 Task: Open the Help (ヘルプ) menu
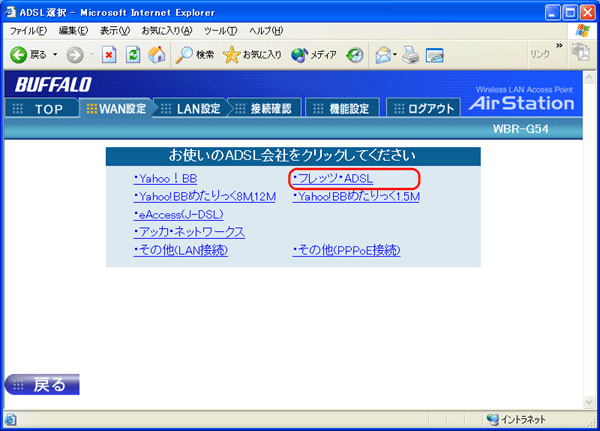266,31
